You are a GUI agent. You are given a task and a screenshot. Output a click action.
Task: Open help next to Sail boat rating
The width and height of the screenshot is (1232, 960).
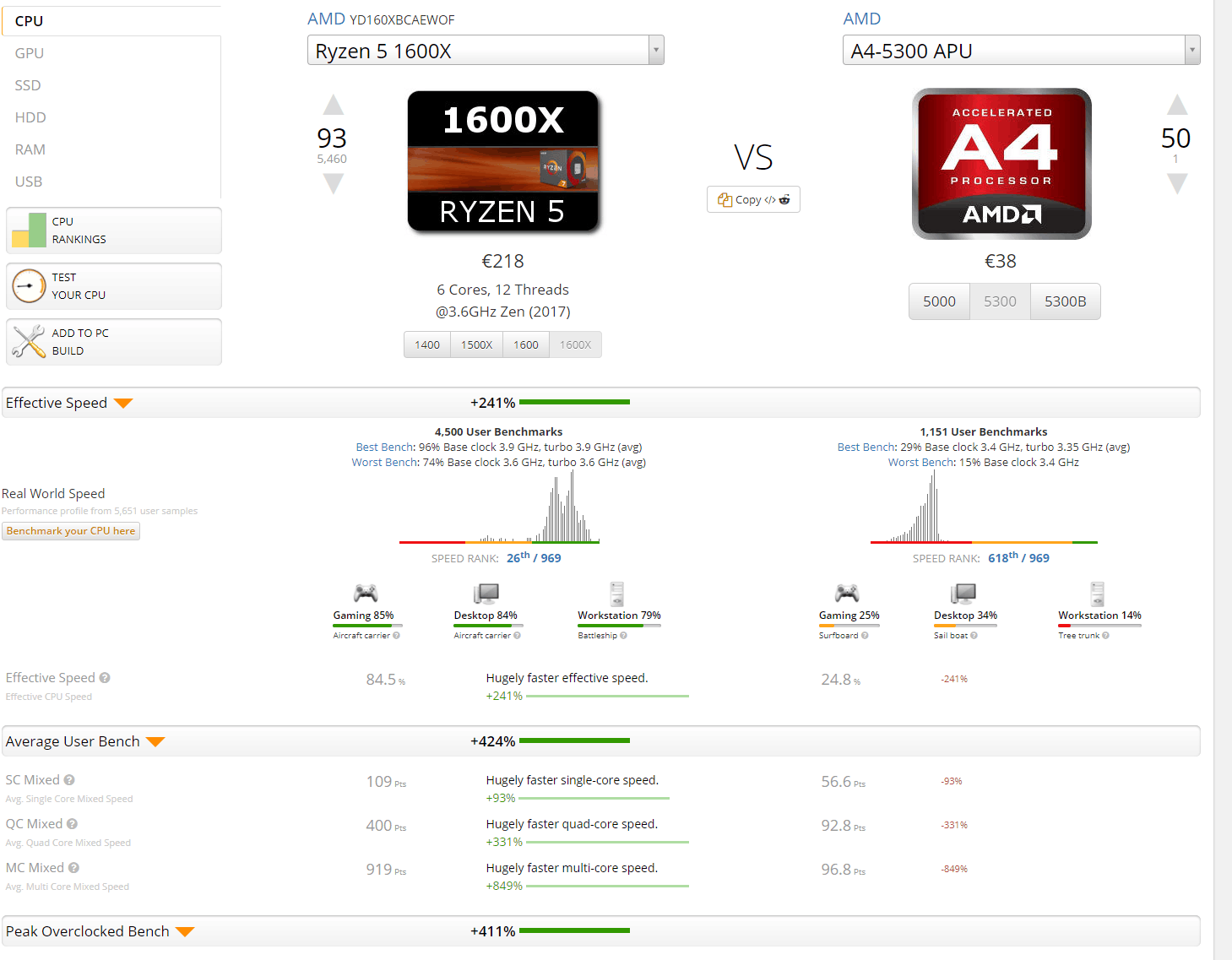(974, 636)
